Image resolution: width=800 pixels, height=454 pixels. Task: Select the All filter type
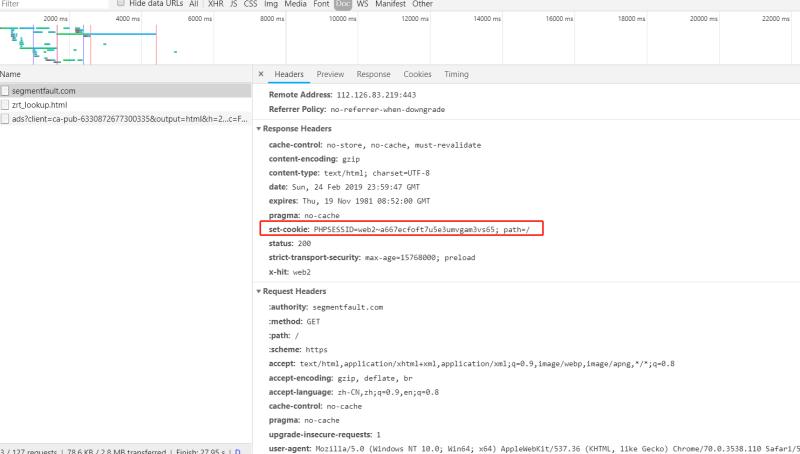click(x=194, y=4)
